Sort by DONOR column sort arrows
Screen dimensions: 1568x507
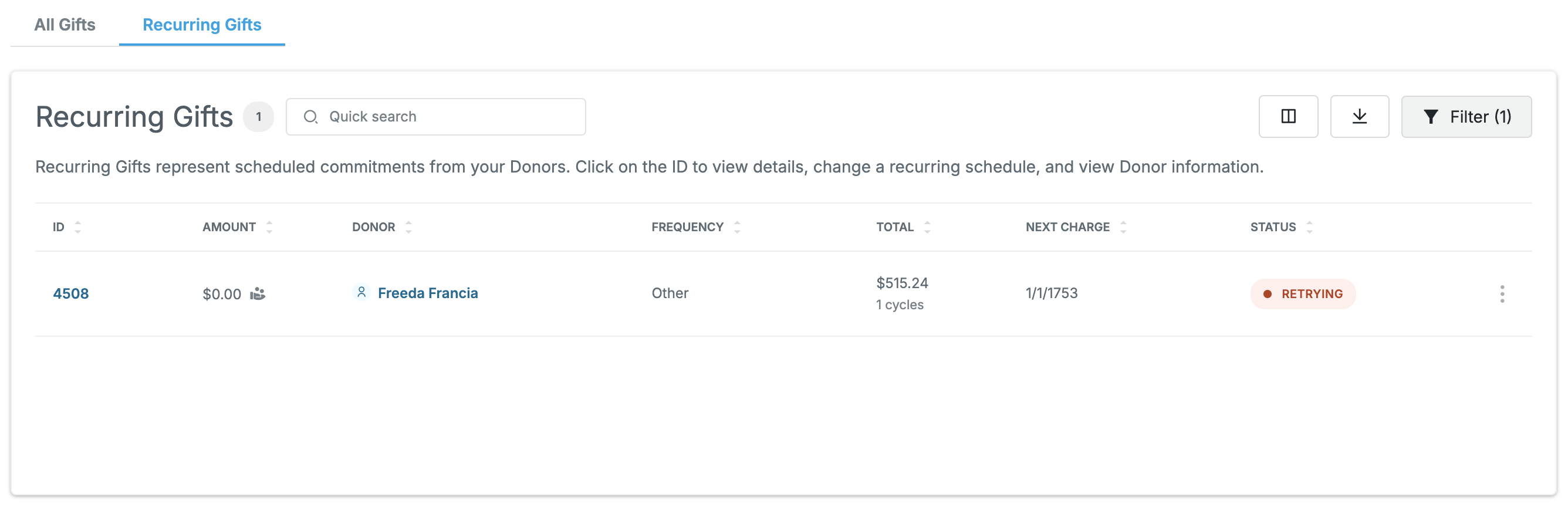tap(408, 227)
